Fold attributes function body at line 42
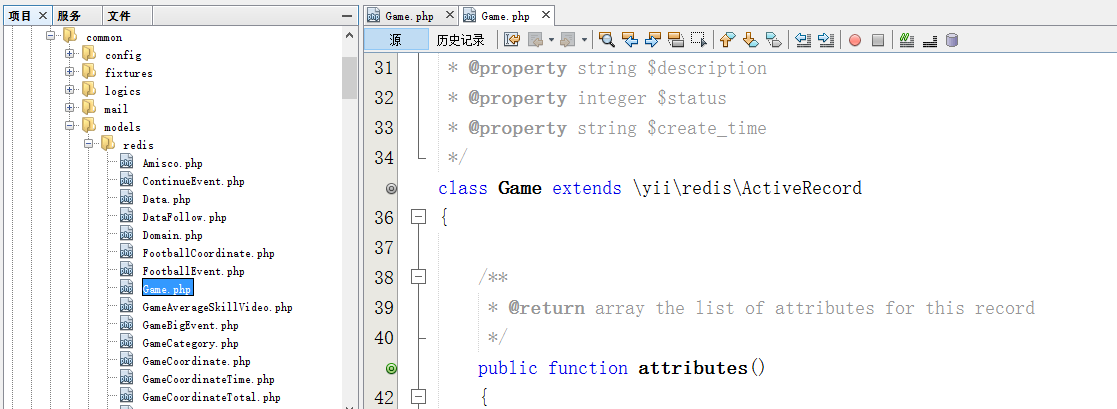Screen dimensions: 1117x409 [x=419, y=397]
